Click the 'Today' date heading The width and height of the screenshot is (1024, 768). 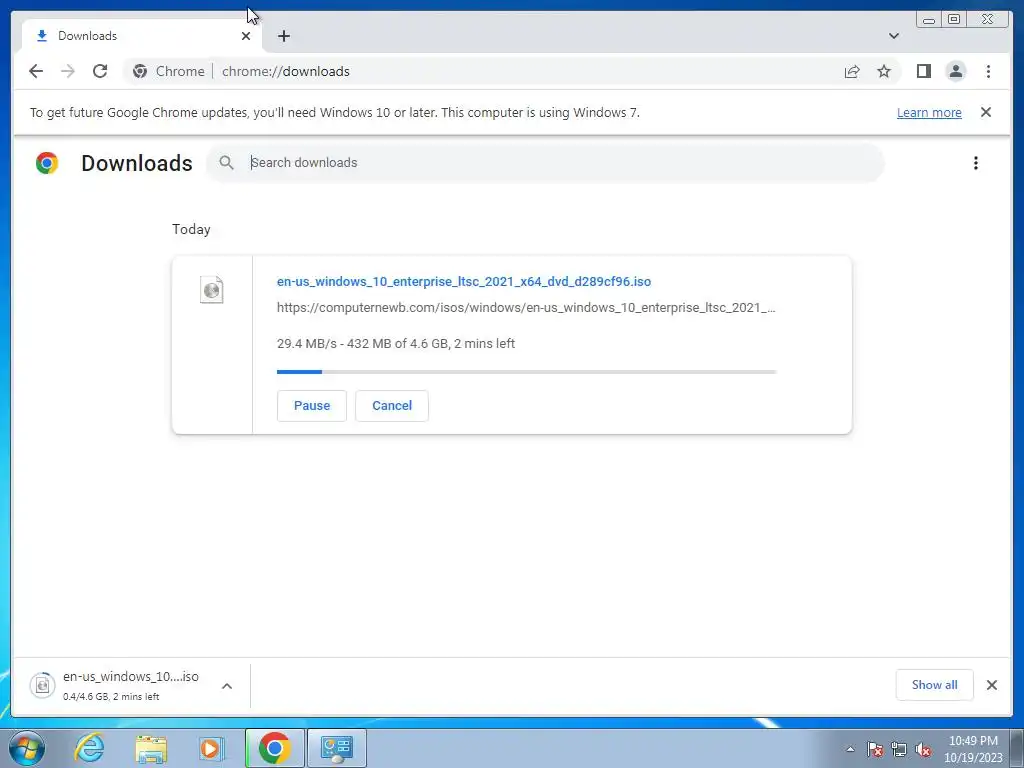[x=191, y=229]
